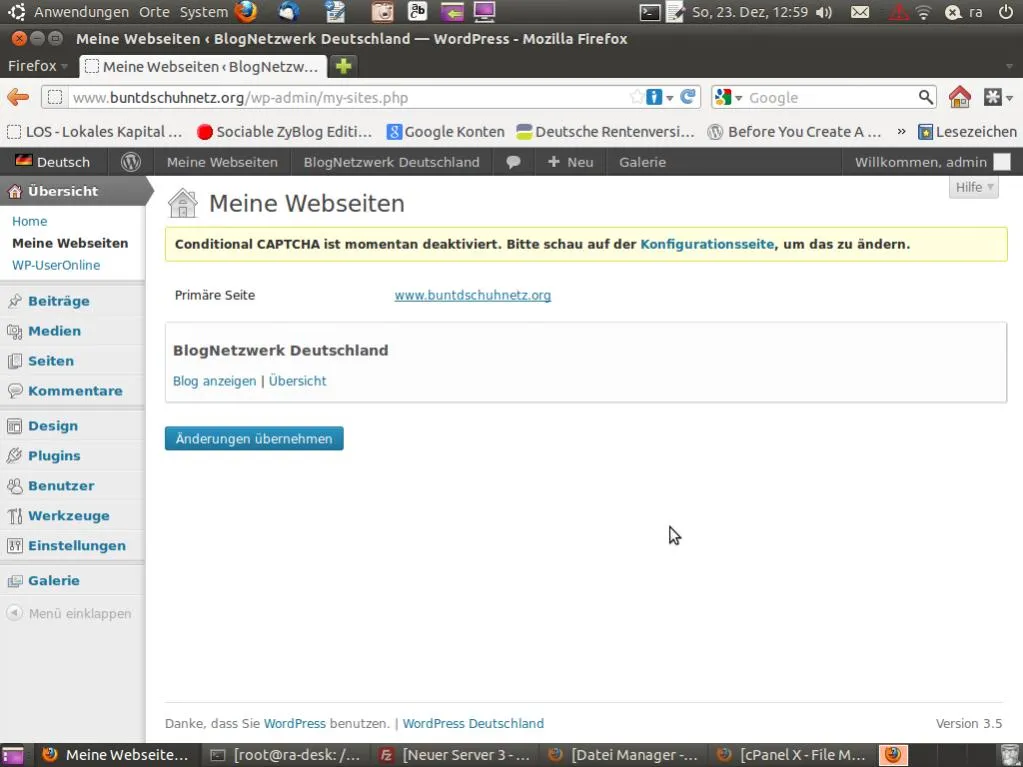
Task: Collapse menu via Menü einklappen
Action: click(x=69, y=613)
